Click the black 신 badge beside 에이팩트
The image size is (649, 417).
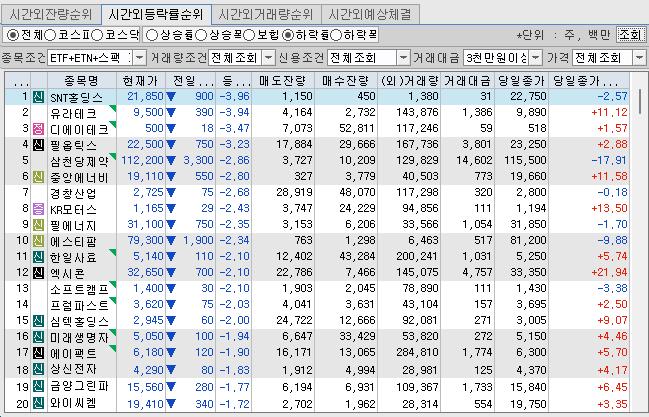38,352
